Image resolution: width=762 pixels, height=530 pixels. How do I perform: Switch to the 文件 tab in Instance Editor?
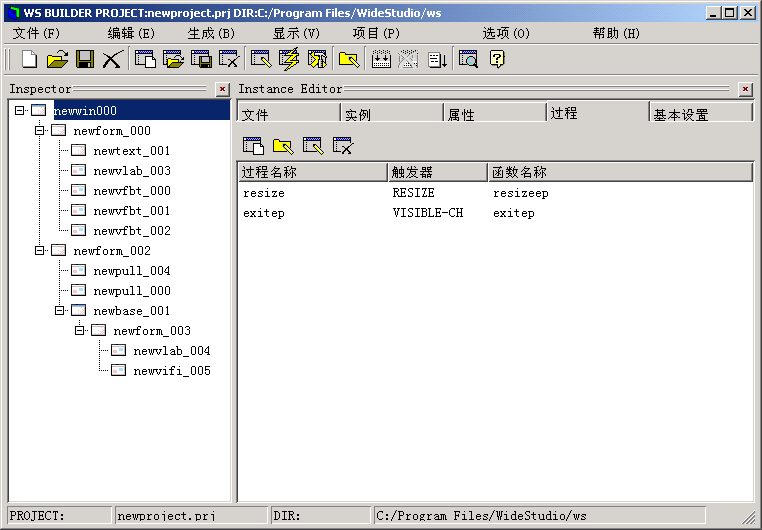coord(289,114)
